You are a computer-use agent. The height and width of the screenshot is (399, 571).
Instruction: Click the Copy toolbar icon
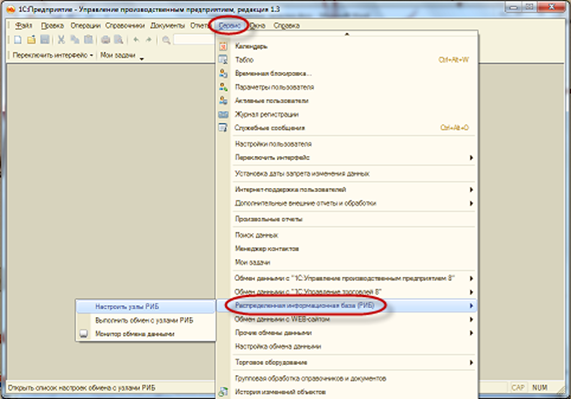pos(75,40)
